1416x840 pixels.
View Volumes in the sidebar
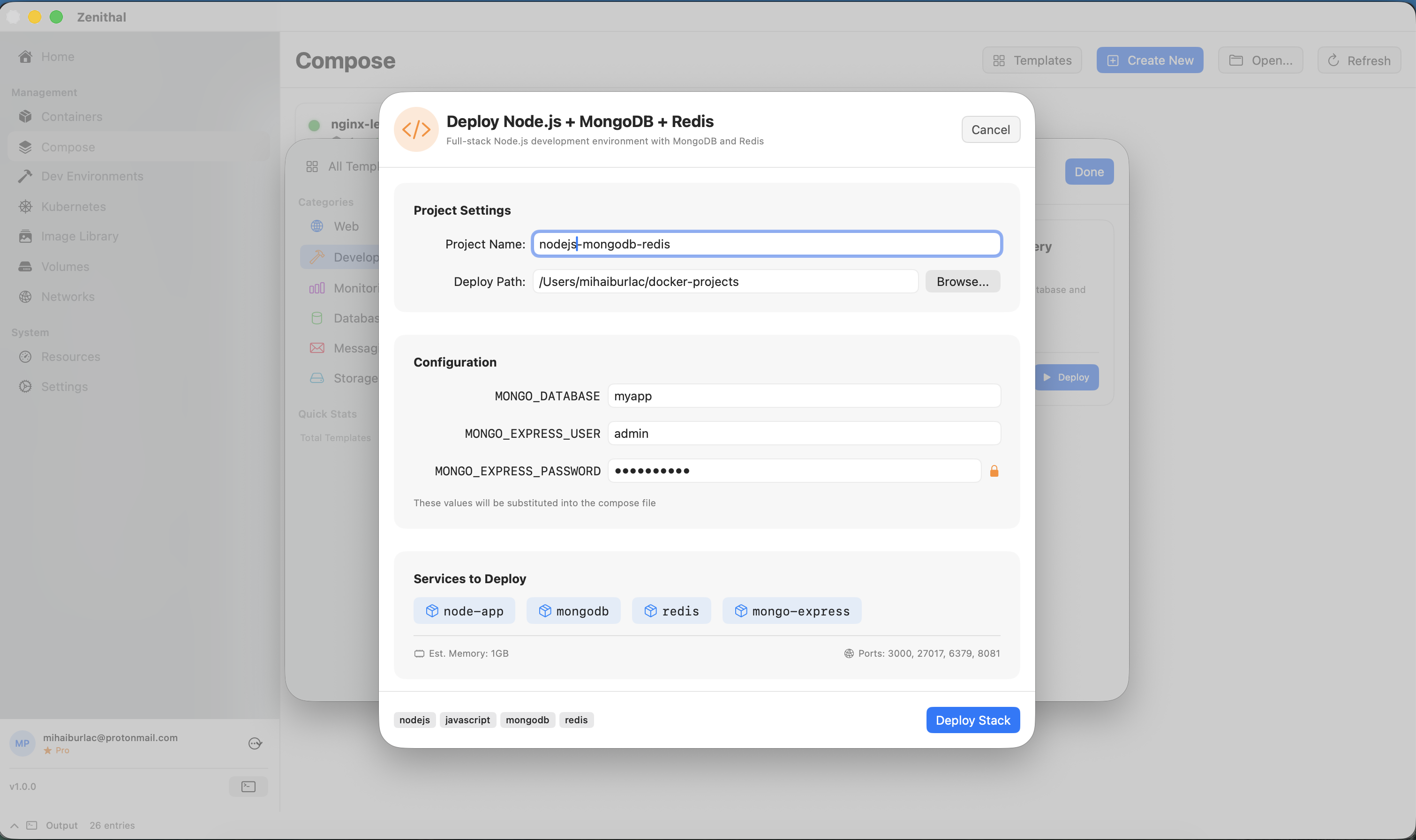click(x=66, y=266)
